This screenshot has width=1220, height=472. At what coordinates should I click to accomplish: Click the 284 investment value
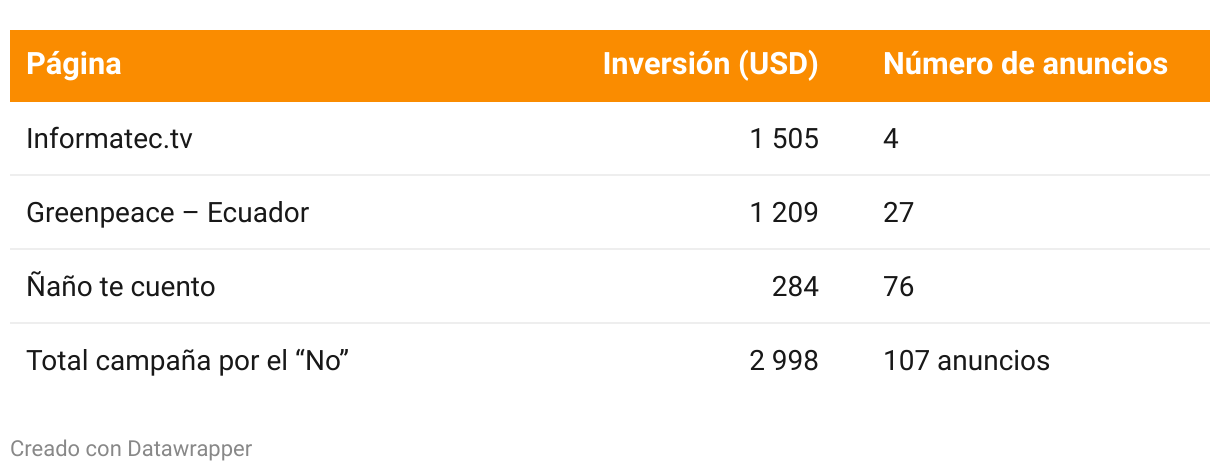point(795,286)
